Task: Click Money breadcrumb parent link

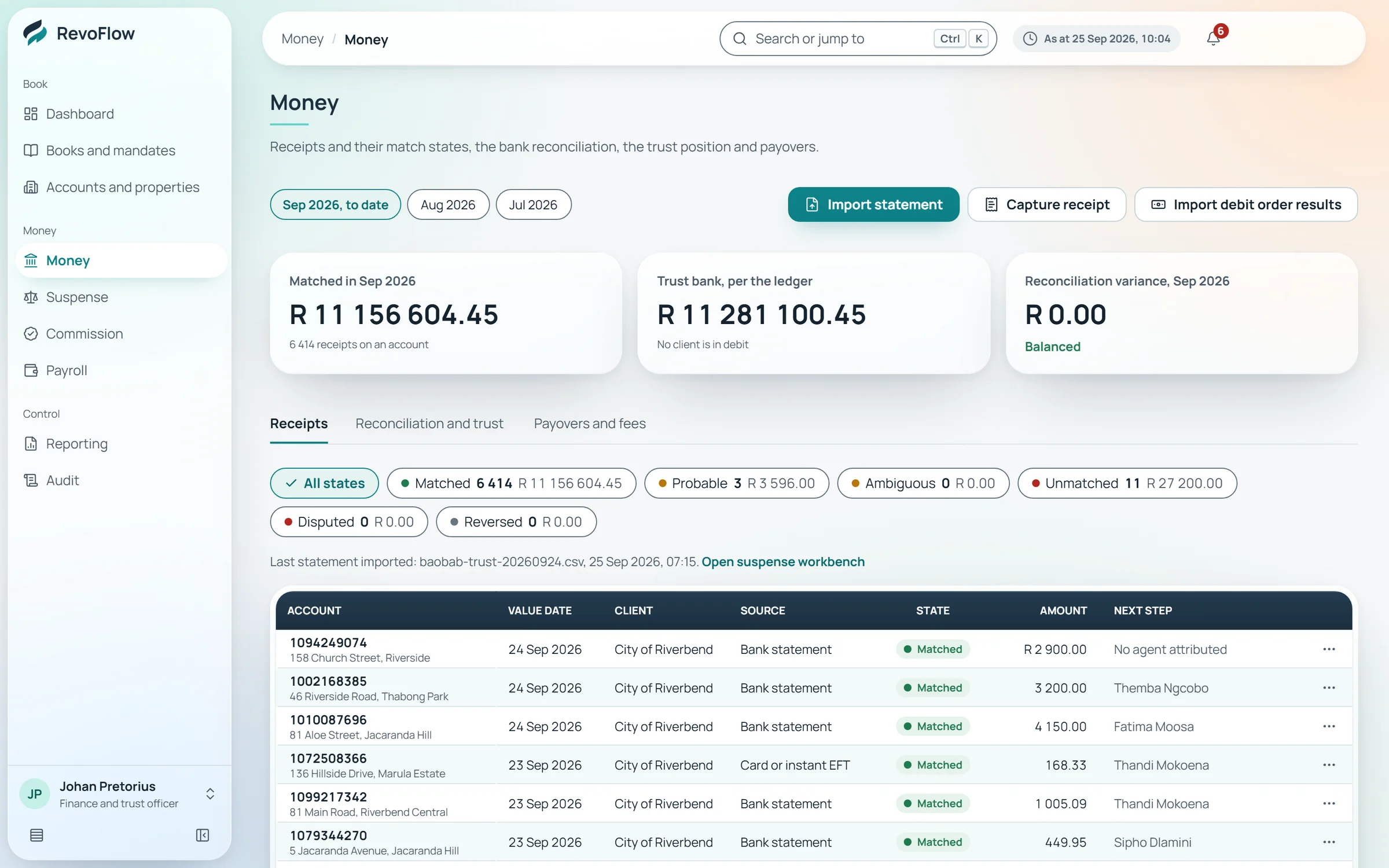Action: 302,39
